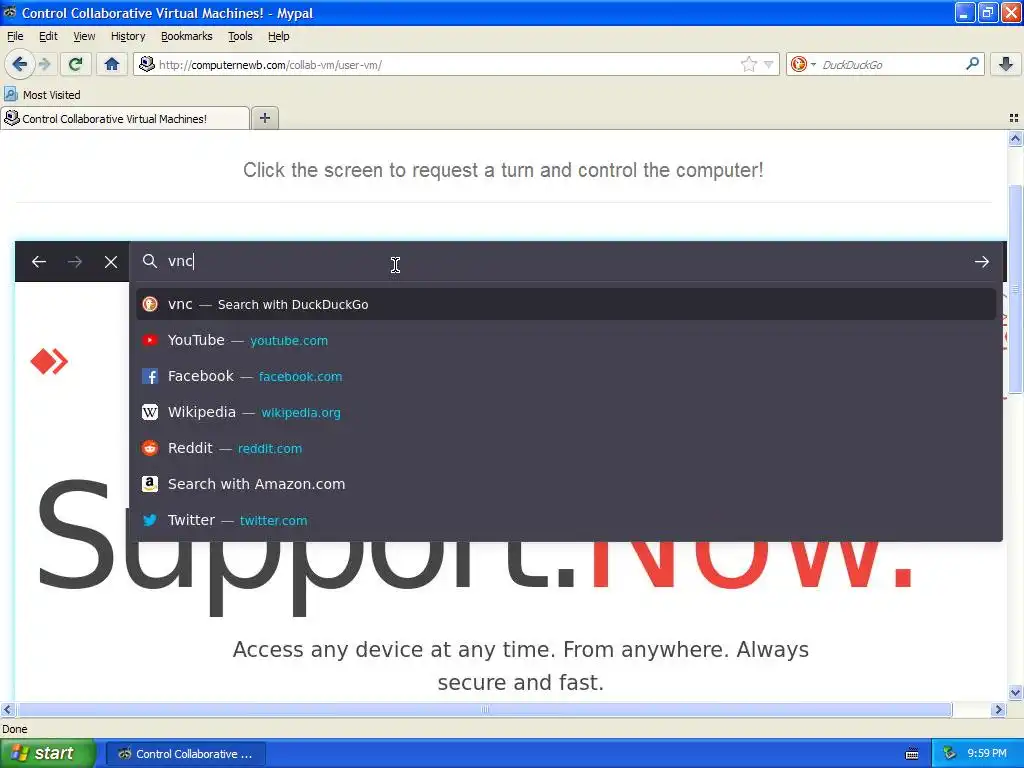Click the search magnifier in search box
The width and height of the screenshot is (1024, 768).
[x=972, y=64]
